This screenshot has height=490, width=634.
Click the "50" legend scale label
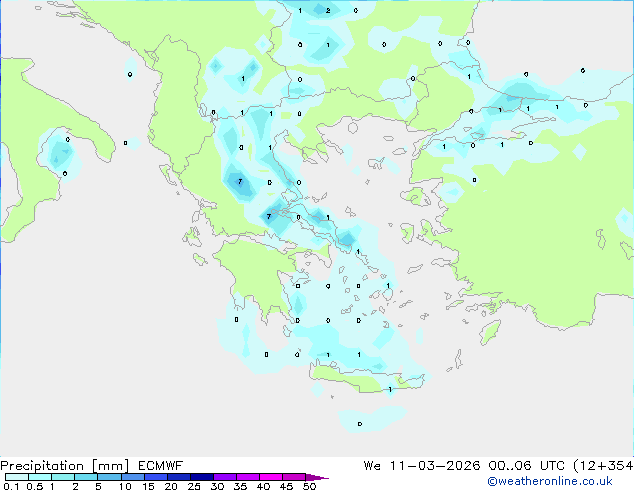pyautogui.click(x=310, y=486)
